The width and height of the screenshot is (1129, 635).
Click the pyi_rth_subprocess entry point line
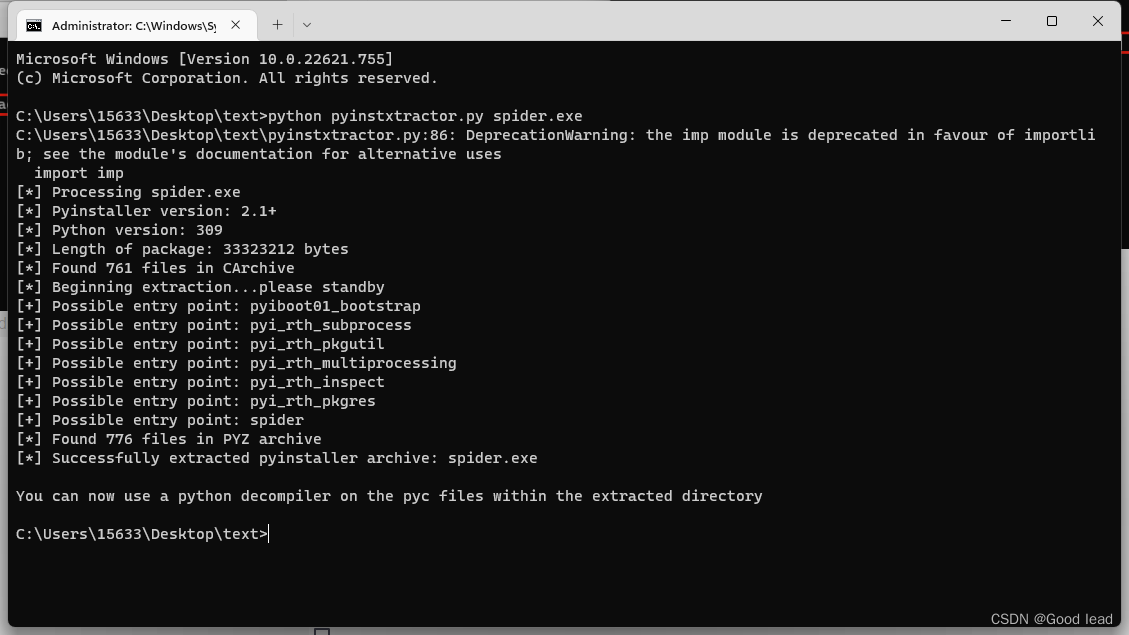coord(331,324)
